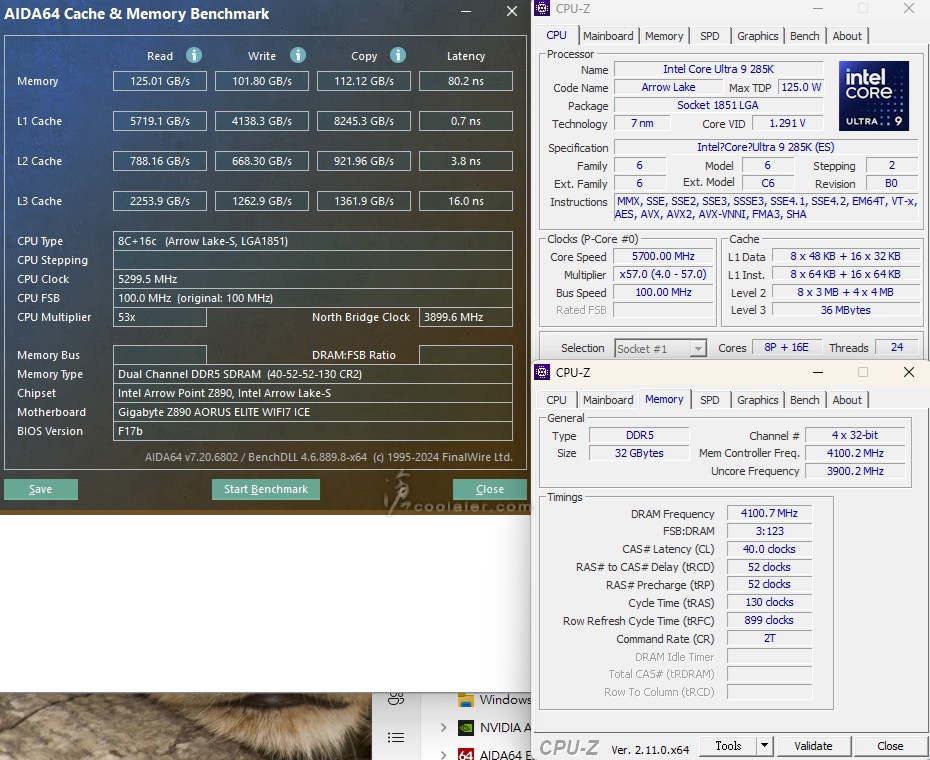
Task: Click Memory Latency value 80.2 ns
Action: (466, 81)
